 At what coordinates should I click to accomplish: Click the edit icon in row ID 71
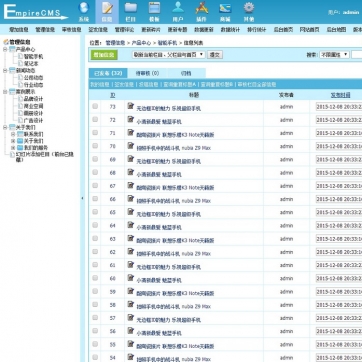(131, 132)
